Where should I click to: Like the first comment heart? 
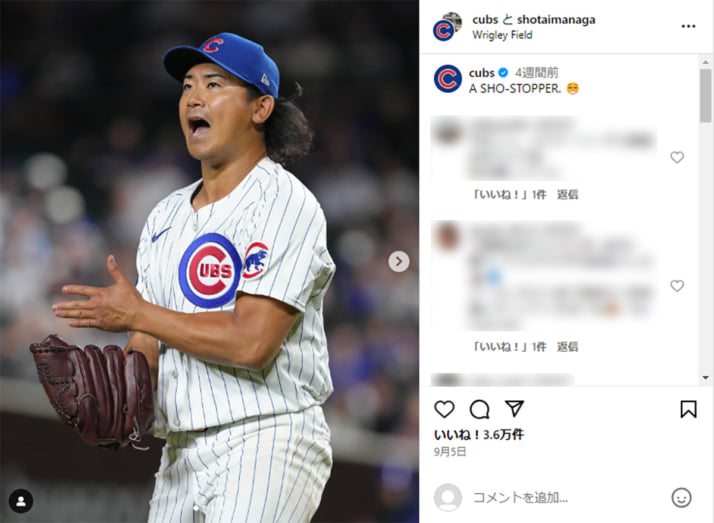[677, 157]
